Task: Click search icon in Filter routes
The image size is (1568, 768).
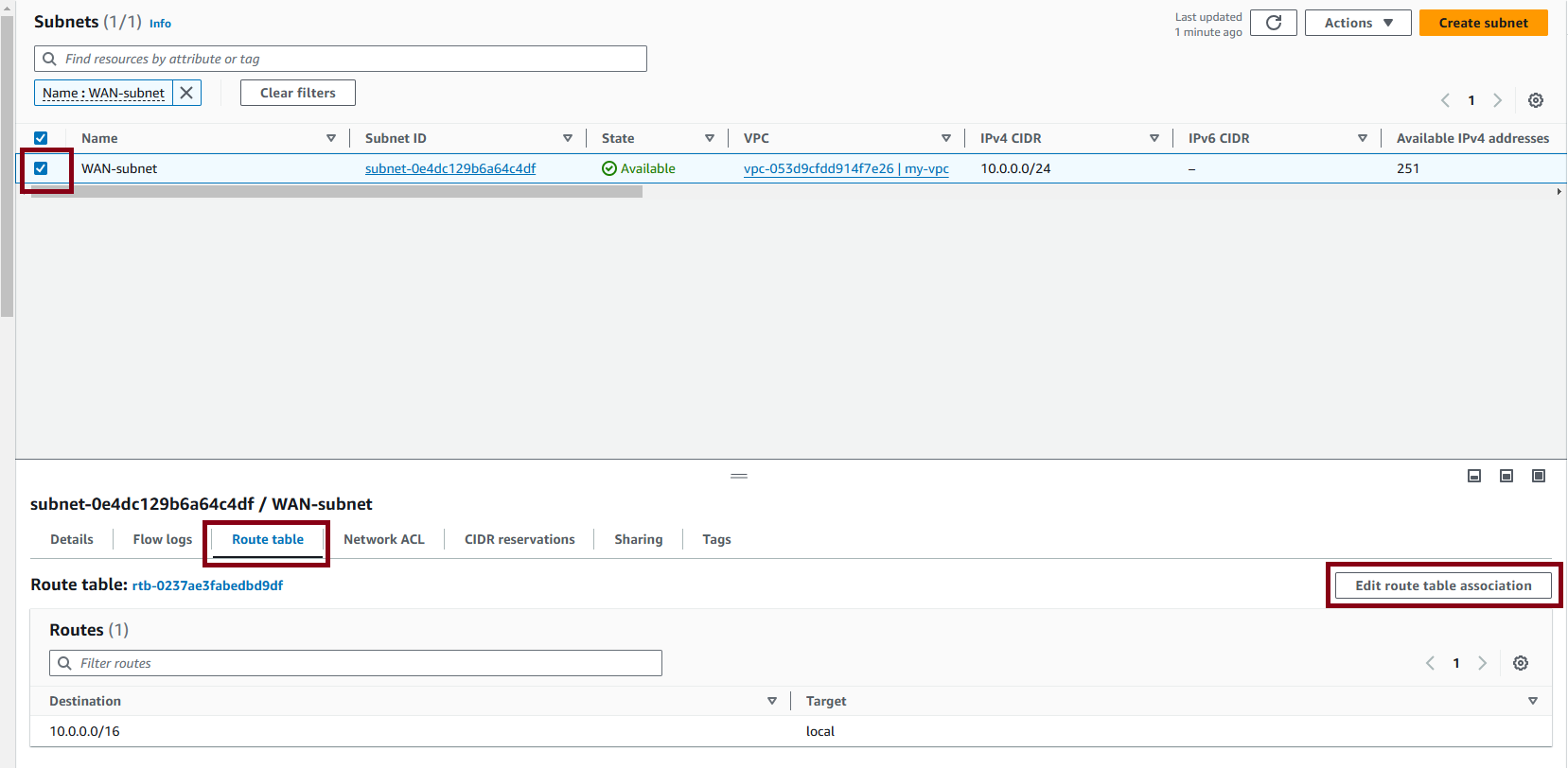Action: (x=64, y=663)
